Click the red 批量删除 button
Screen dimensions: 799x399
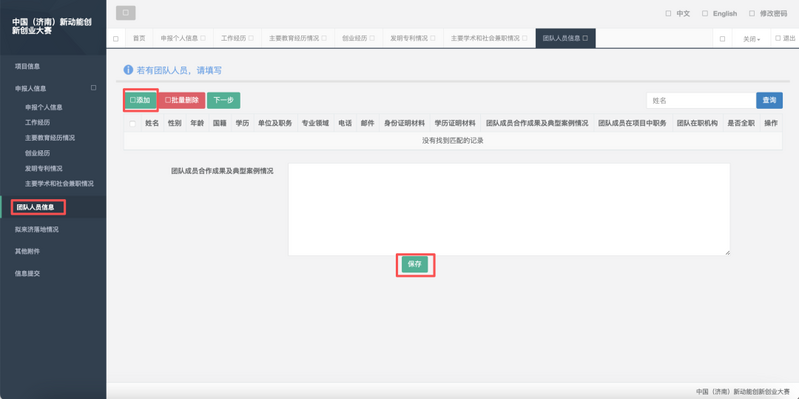click(x=182, y=100)
